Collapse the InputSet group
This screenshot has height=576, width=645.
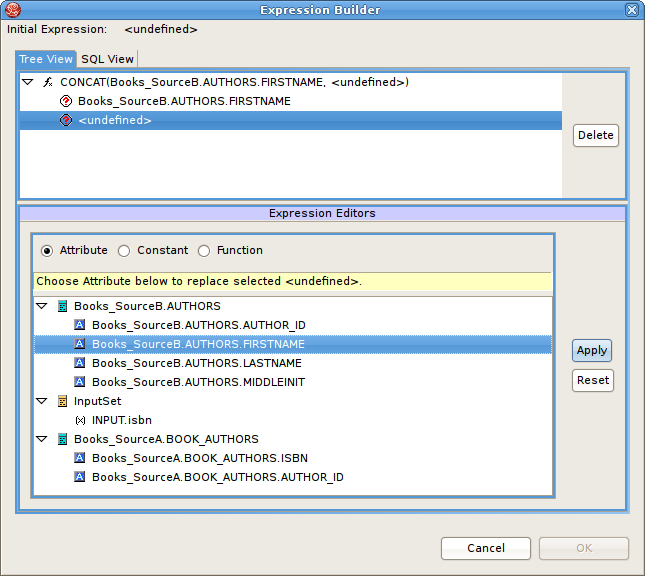click(x=42, y=401)
